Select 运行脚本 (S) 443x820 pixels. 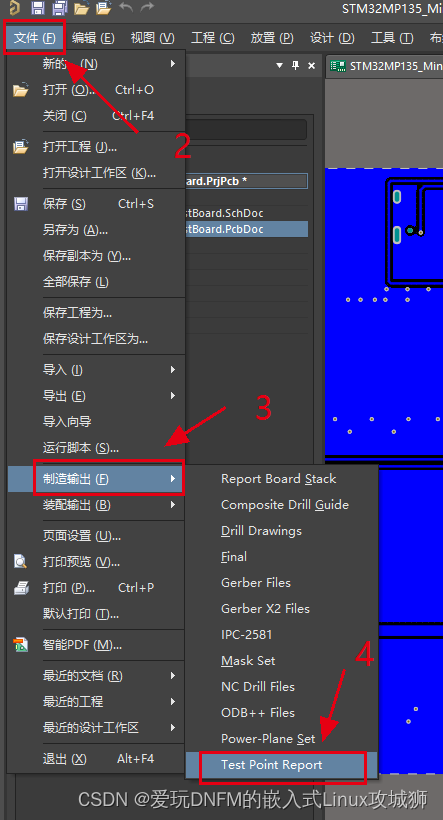tap(96, 448)
